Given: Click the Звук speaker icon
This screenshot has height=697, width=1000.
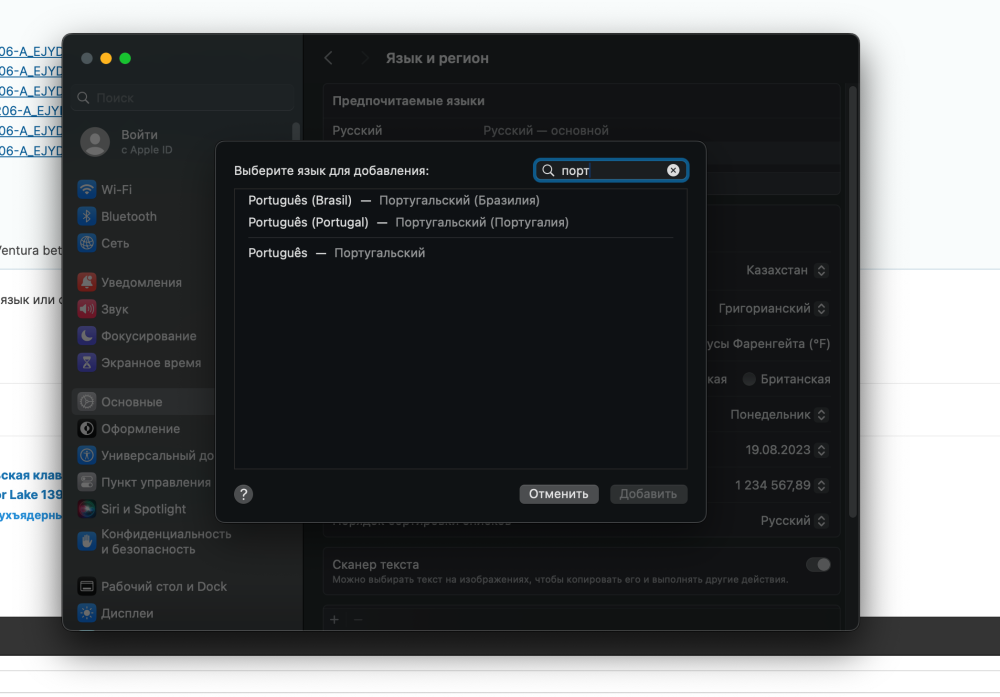Looking at the screenshot, I should point(87,309).
